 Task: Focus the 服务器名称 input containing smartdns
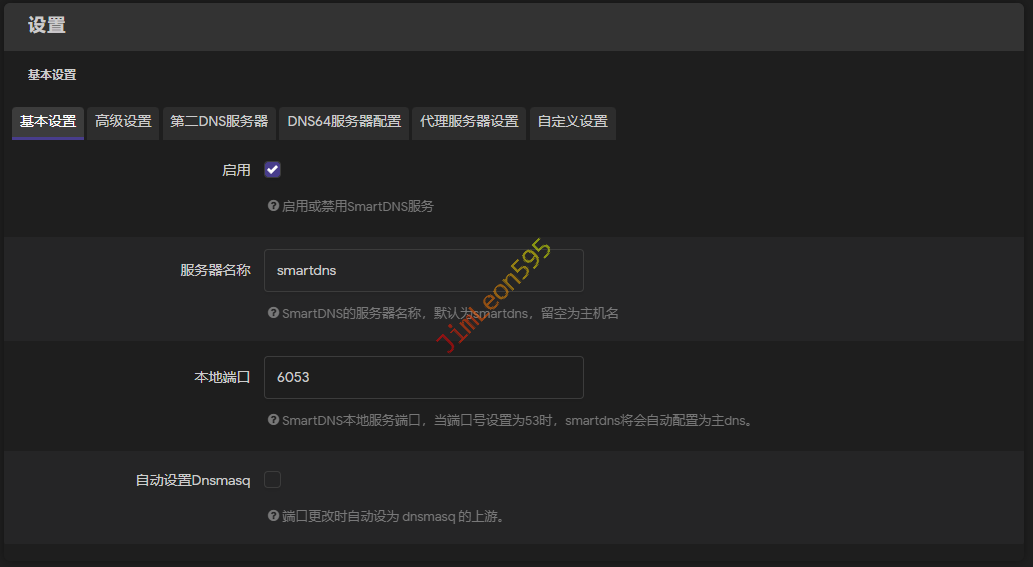coord(423,271)
